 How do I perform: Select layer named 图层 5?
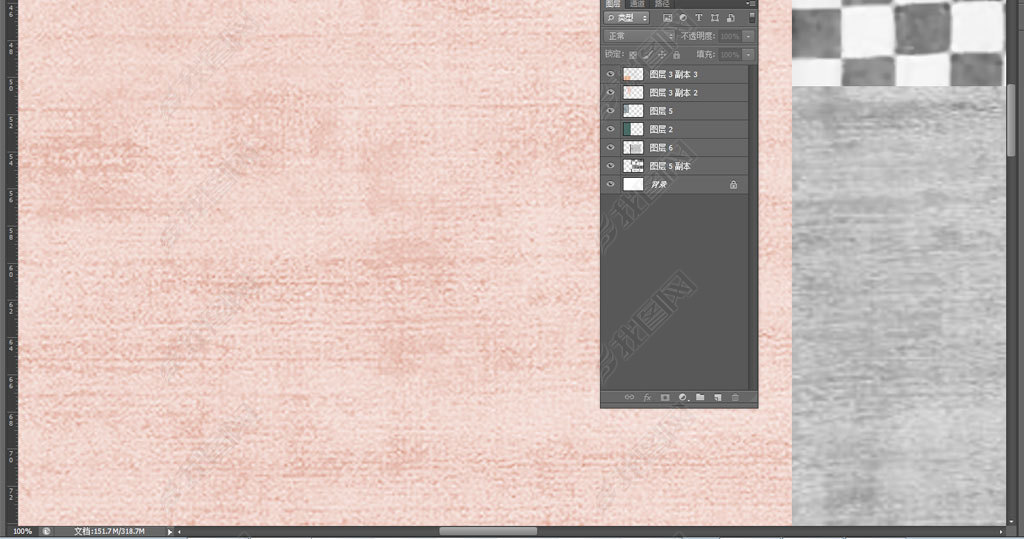click(x=661, y=111)
